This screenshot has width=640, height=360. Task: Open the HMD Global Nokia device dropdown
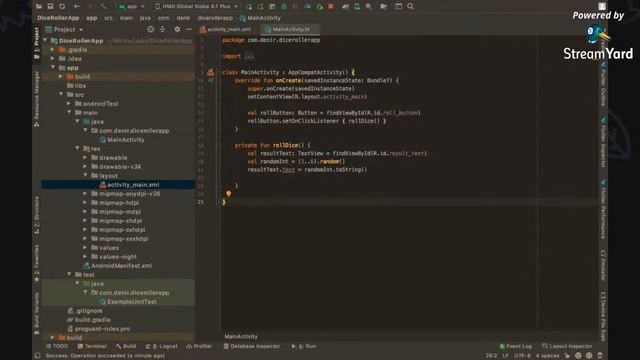point(196,7)
